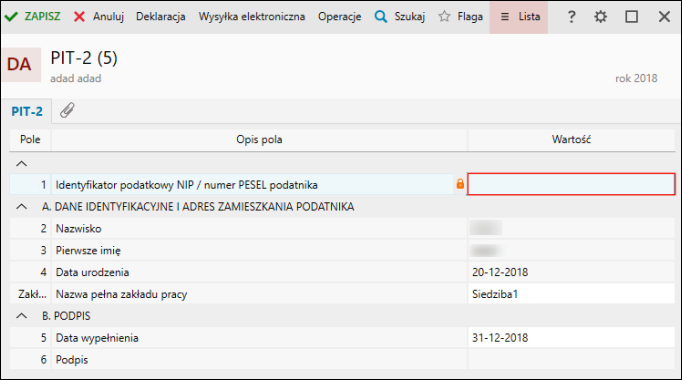Select the Nazwisko row label
Viewport: 682px width, 380px height.
click(x=78, y=229)
